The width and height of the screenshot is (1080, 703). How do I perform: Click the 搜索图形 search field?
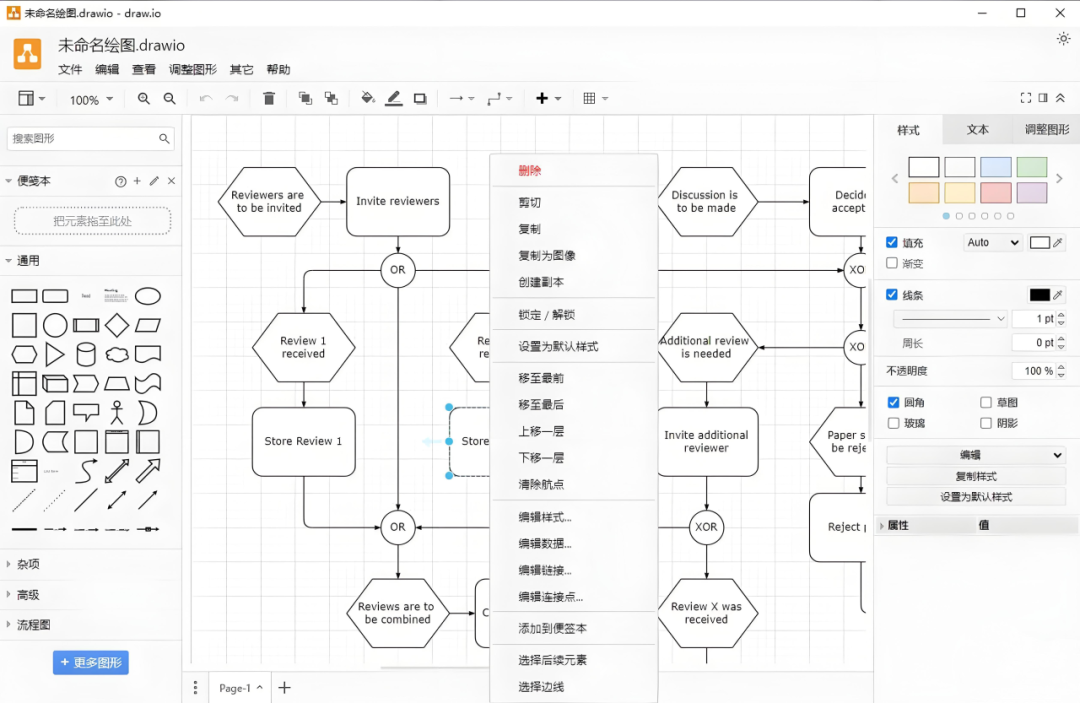tap(84, 139)
